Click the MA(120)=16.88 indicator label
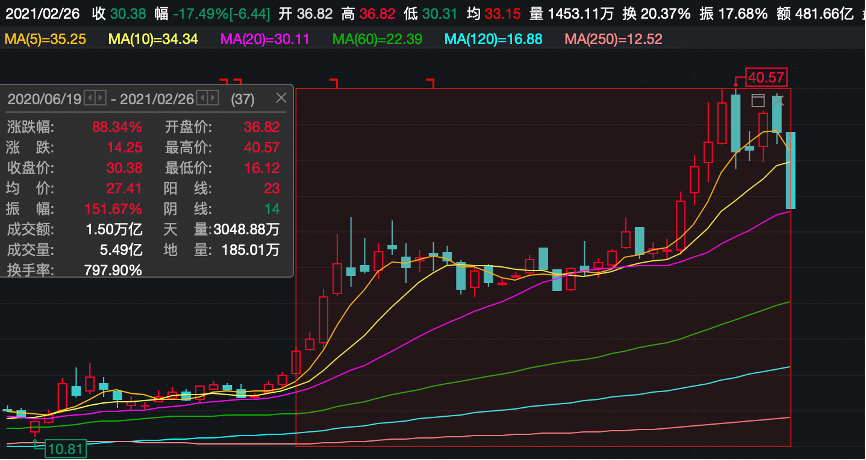Image resolution: width=866 pixels, height=460 pixels. point(493,39)
